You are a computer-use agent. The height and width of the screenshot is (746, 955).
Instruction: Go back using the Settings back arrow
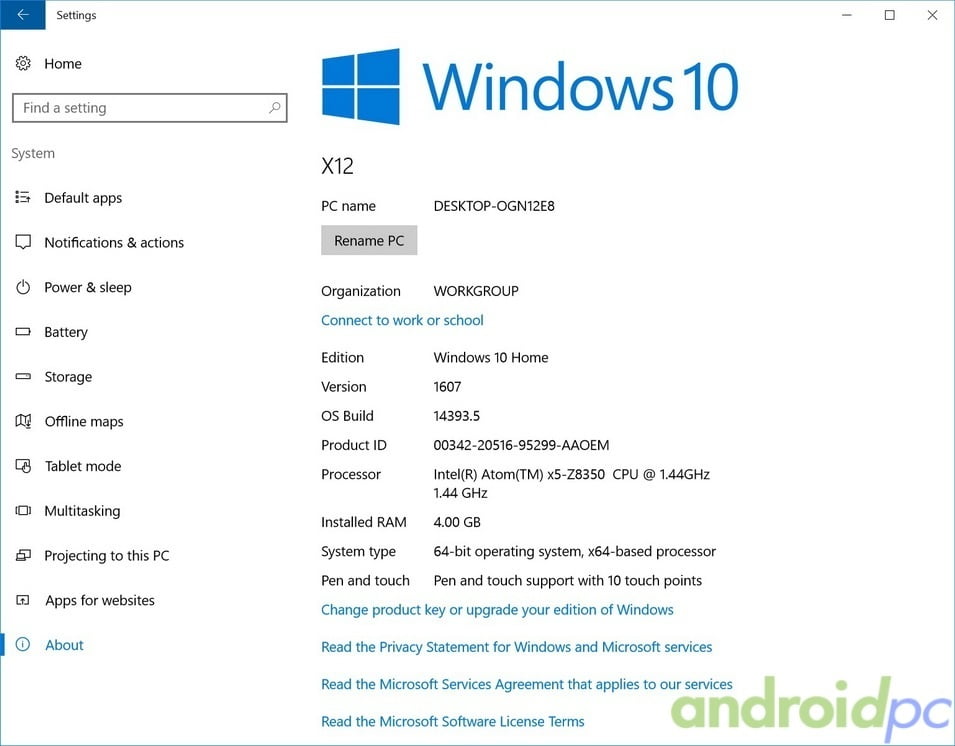[x=23, y=15]
